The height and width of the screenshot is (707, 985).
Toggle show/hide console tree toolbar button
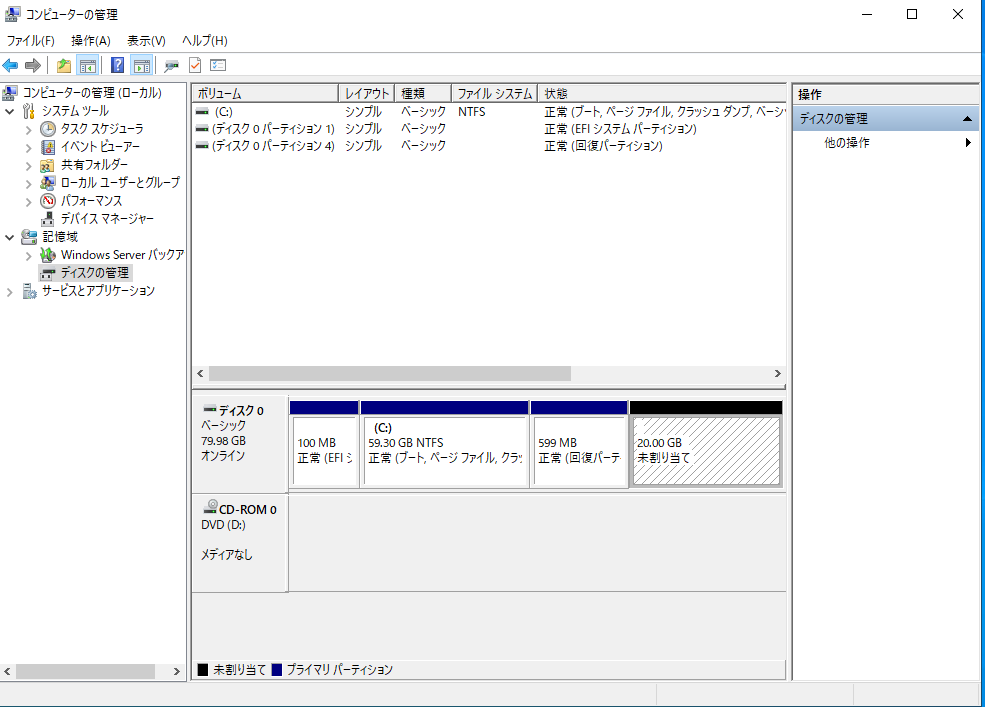(x=88, y=66)
